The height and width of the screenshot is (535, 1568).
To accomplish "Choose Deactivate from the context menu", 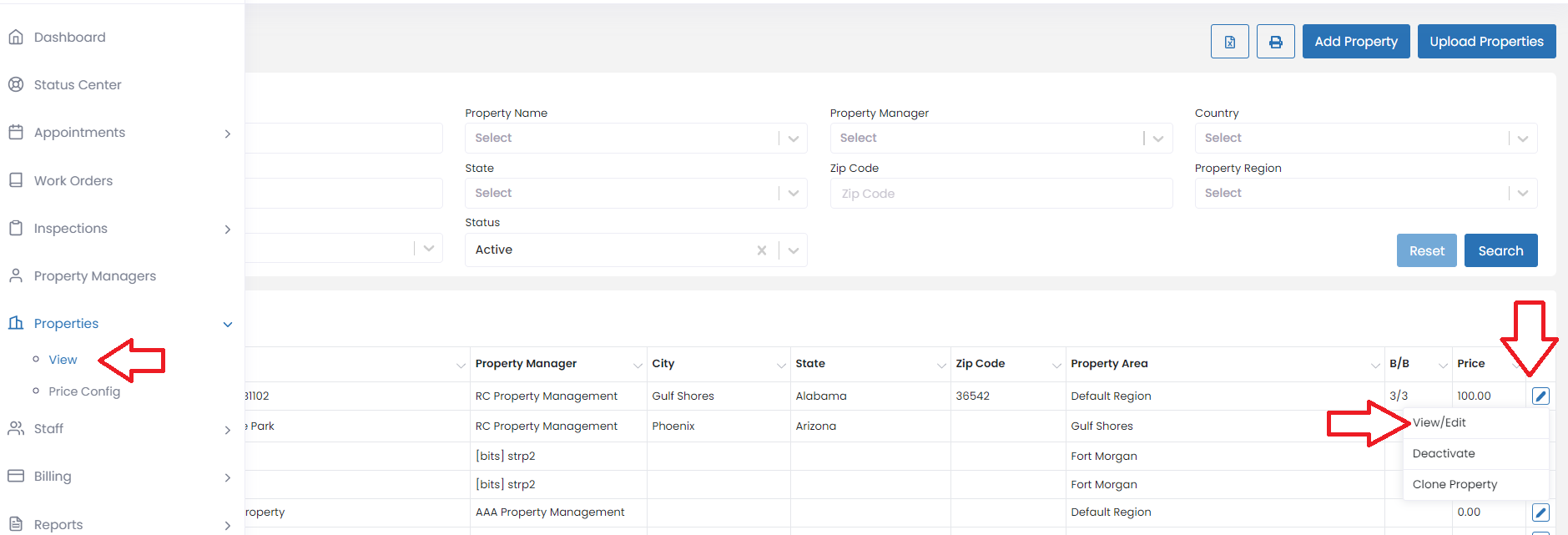I will pos(1444,453).
